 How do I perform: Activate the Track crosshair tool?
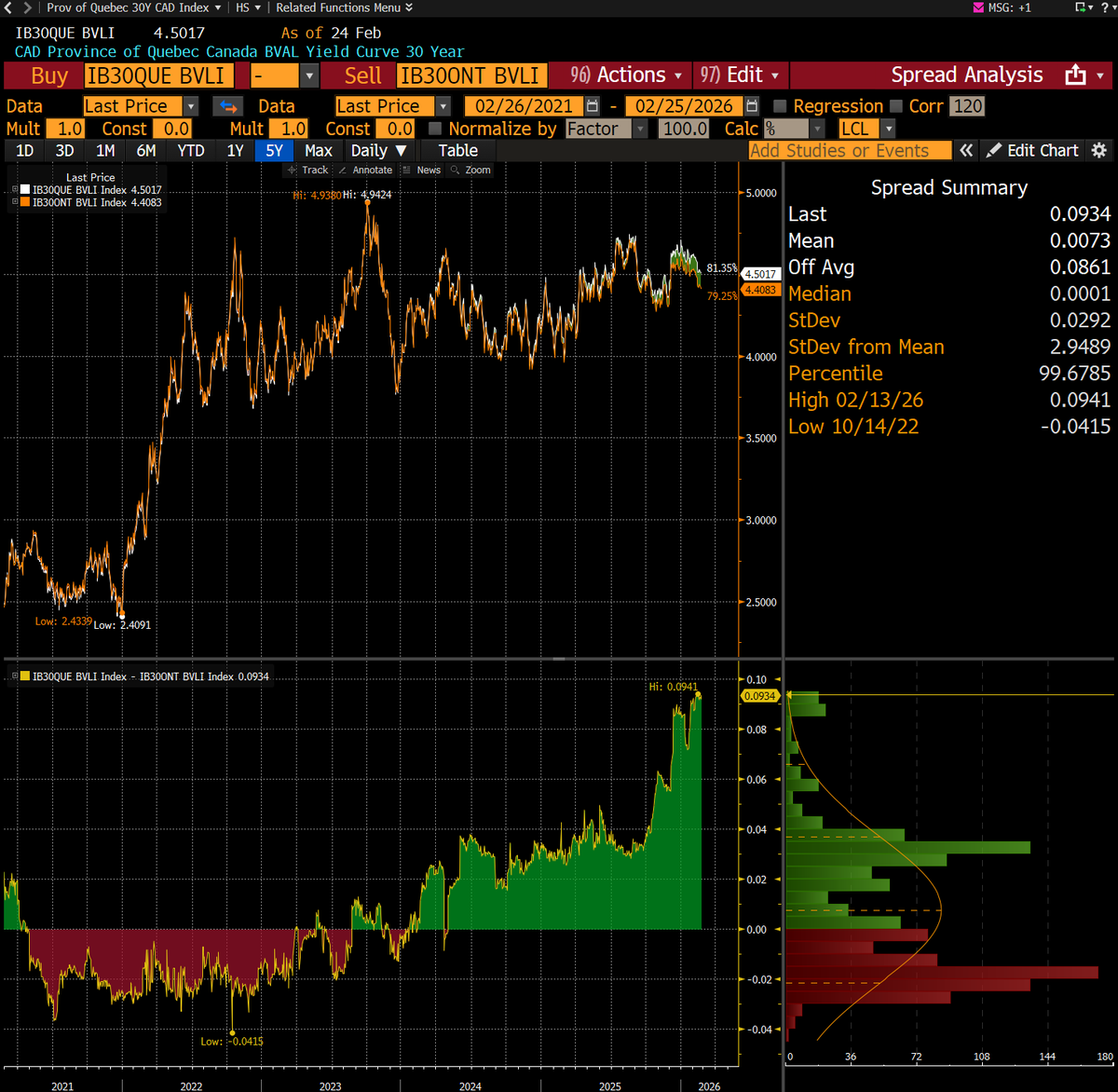pos(309,170)
